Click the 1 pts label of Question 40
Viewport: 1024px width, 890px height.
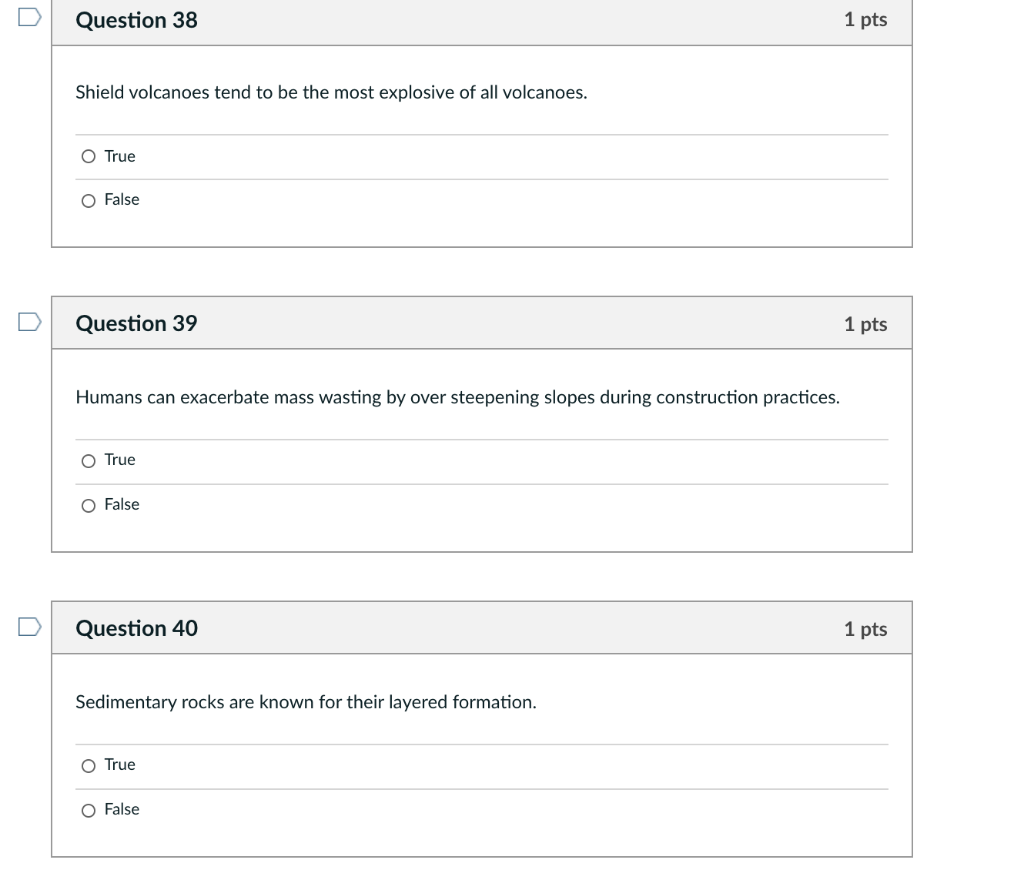[865, 629]
